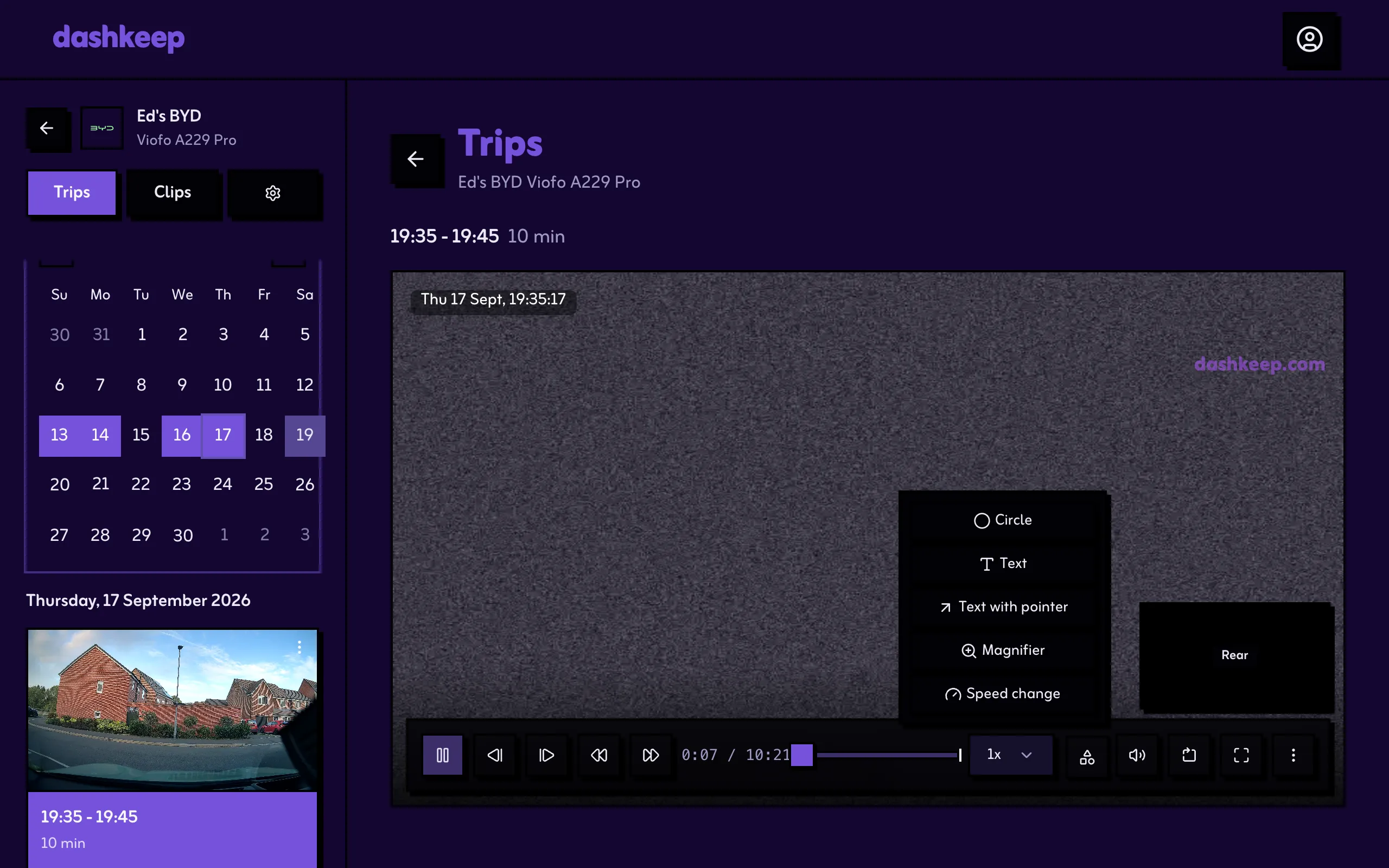Select the Trips tab
Image resolution: width=1389 pixels, height=868 pixels.
point(72,193)
